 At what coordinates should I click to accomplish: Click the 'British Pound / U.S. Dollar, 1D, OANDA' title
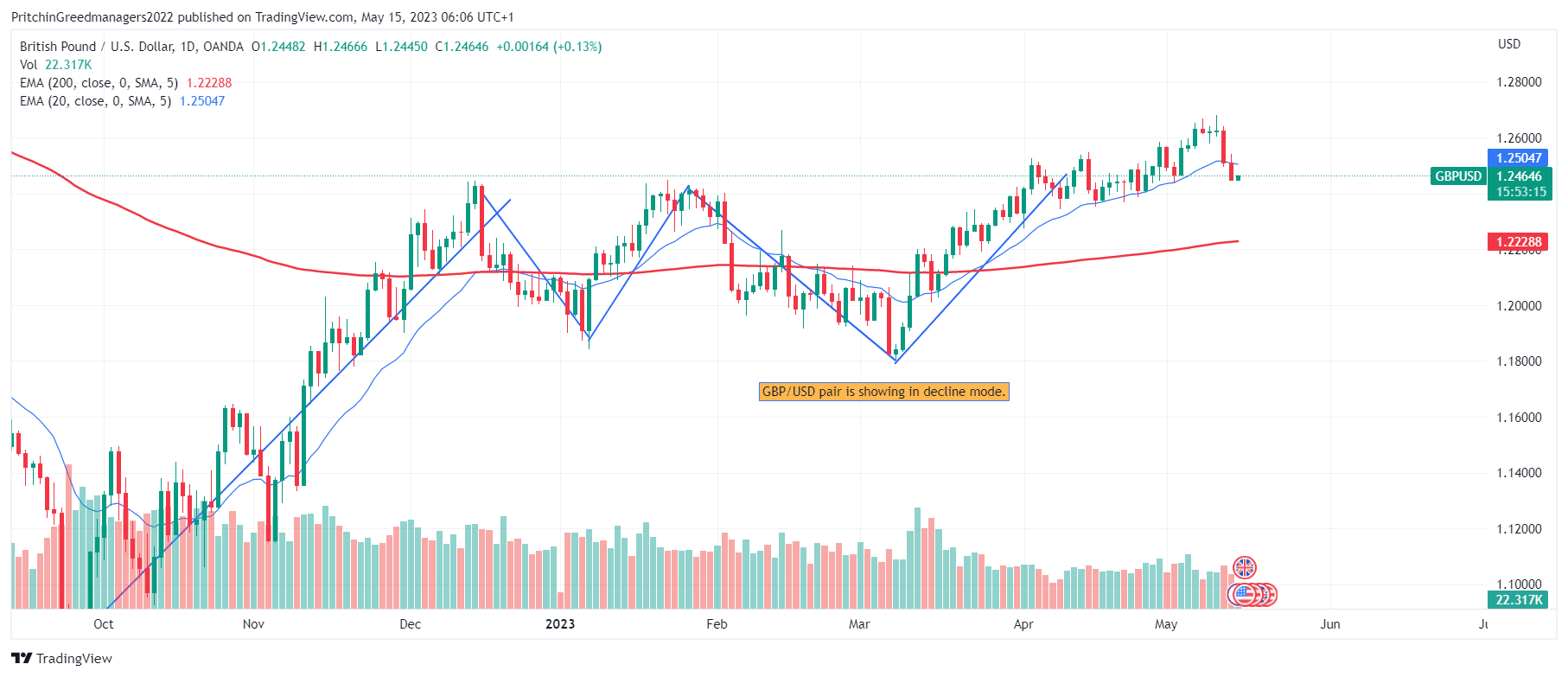click(x=131, y=47)
